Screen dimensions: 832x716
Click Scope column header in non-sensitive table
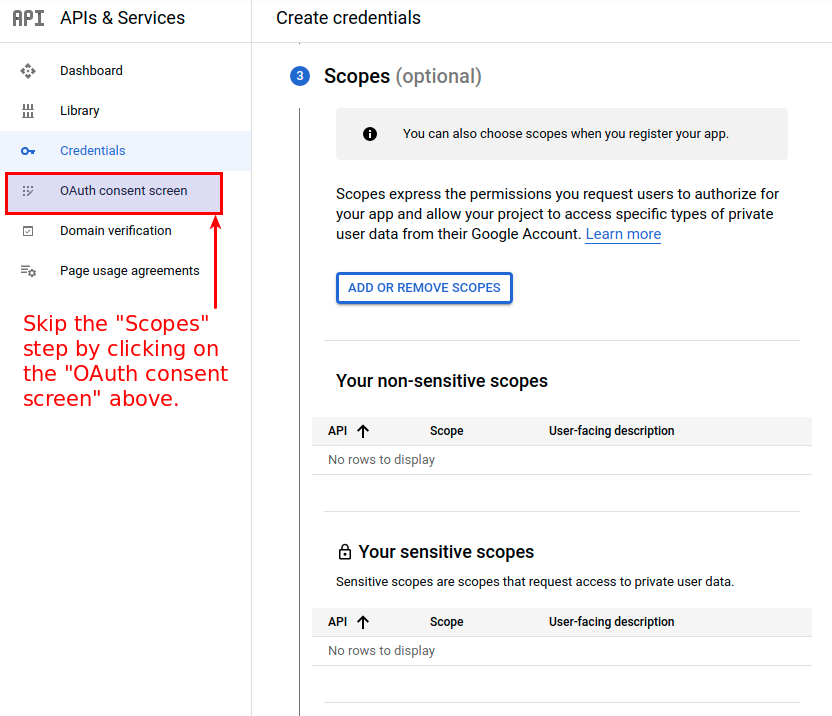tap(446, 431)
